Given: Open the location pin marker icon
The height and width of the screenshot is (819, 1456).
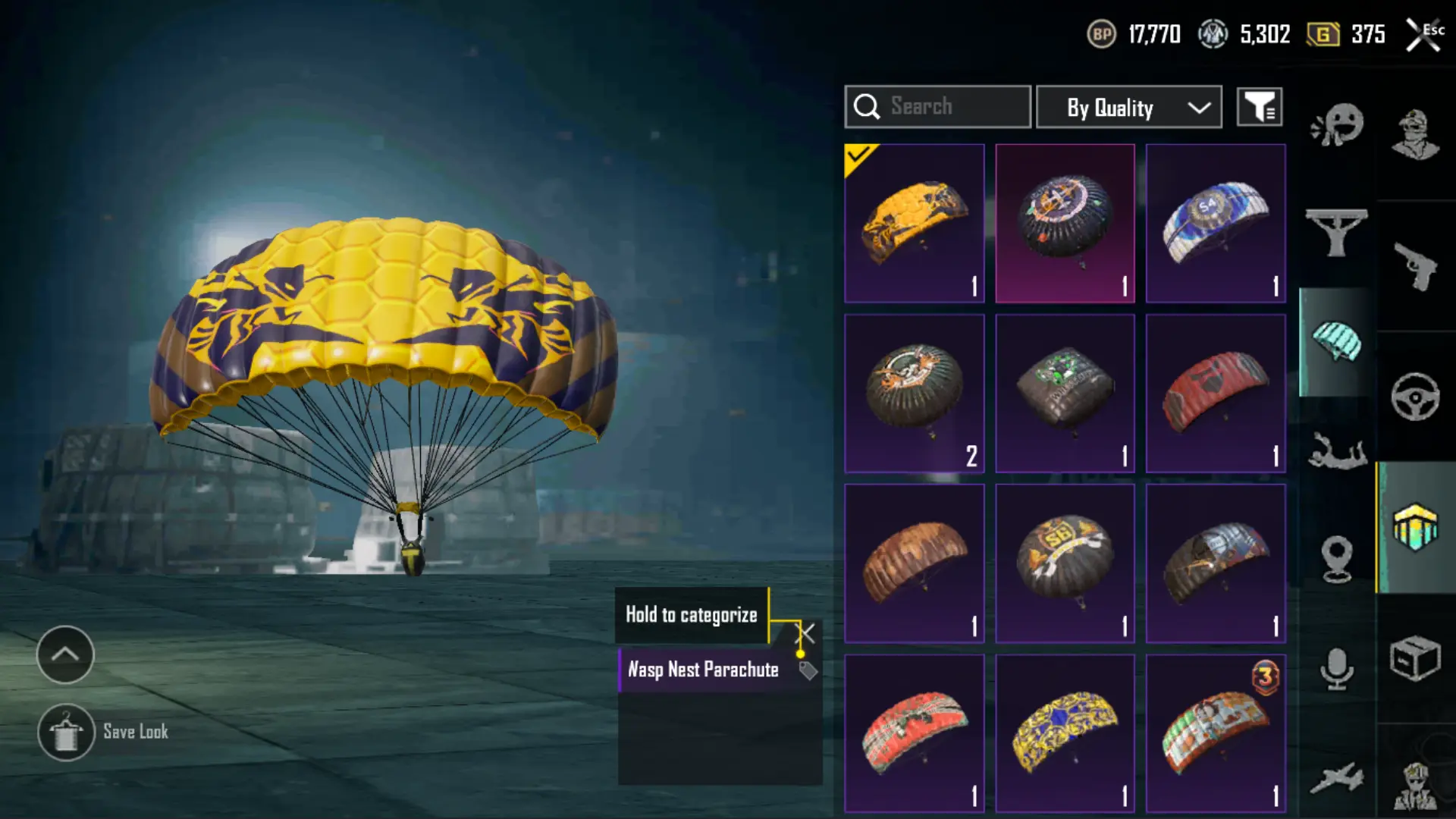Looking at the screenshot, I should [1336, 559].
